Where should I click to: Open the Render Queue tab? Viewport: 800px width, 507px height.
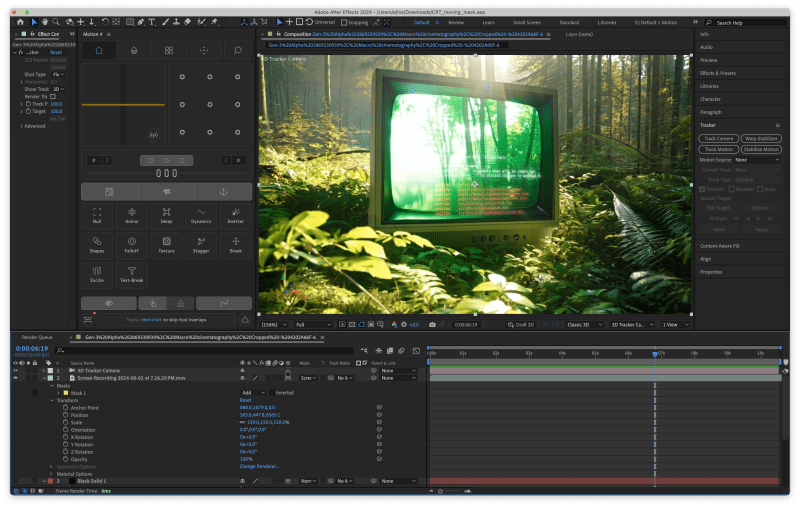(37, 337)
